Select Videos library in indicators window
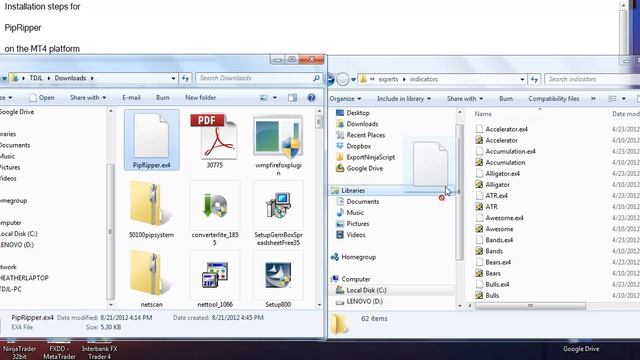Viewport: 640px width, 360px height. point(351,234)
